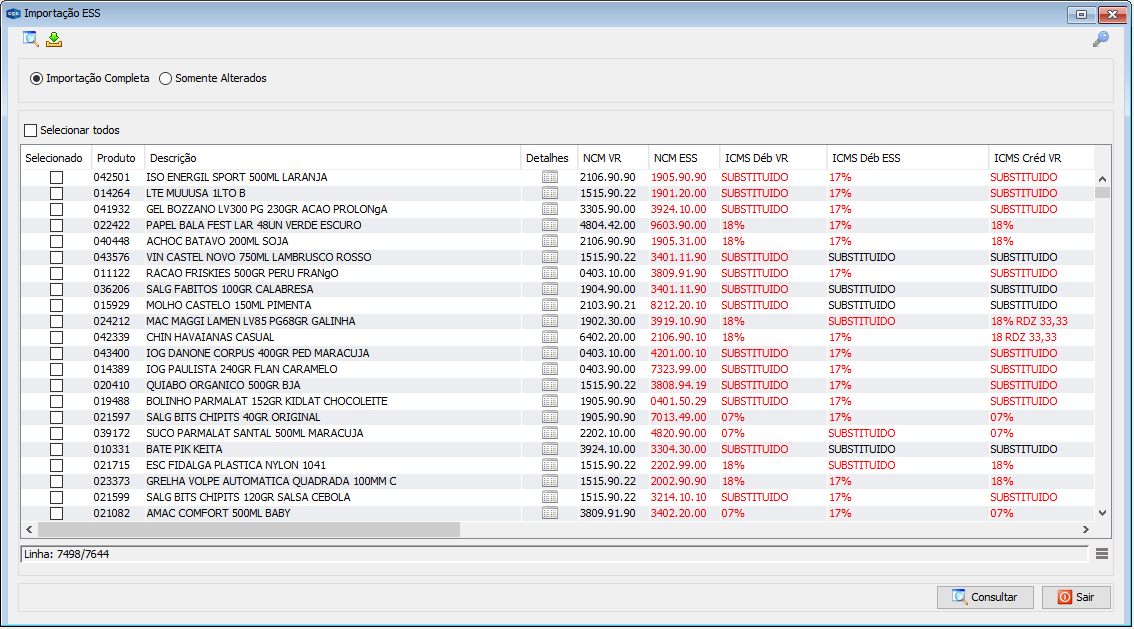Select the Somente Alterados radio option
The height and width of the screenshot is (629, 1134).
tap(166, 79)
